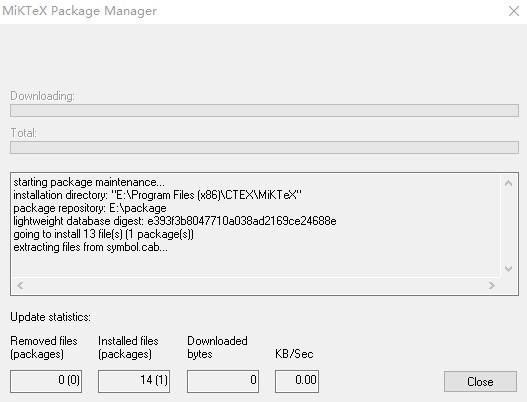
Task: Click the log scroll down arrow
Action: point(509,269)
